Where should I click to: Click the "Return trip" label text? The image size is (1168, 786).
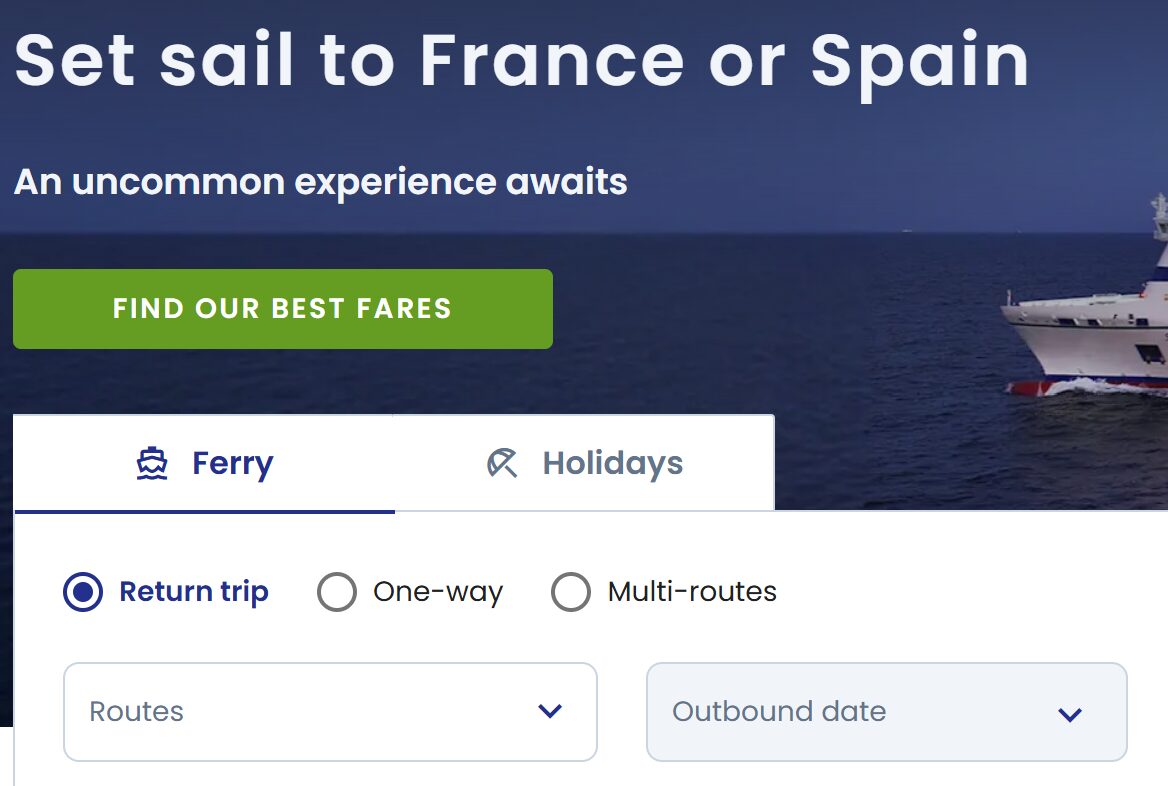click(x=194, y=592)
